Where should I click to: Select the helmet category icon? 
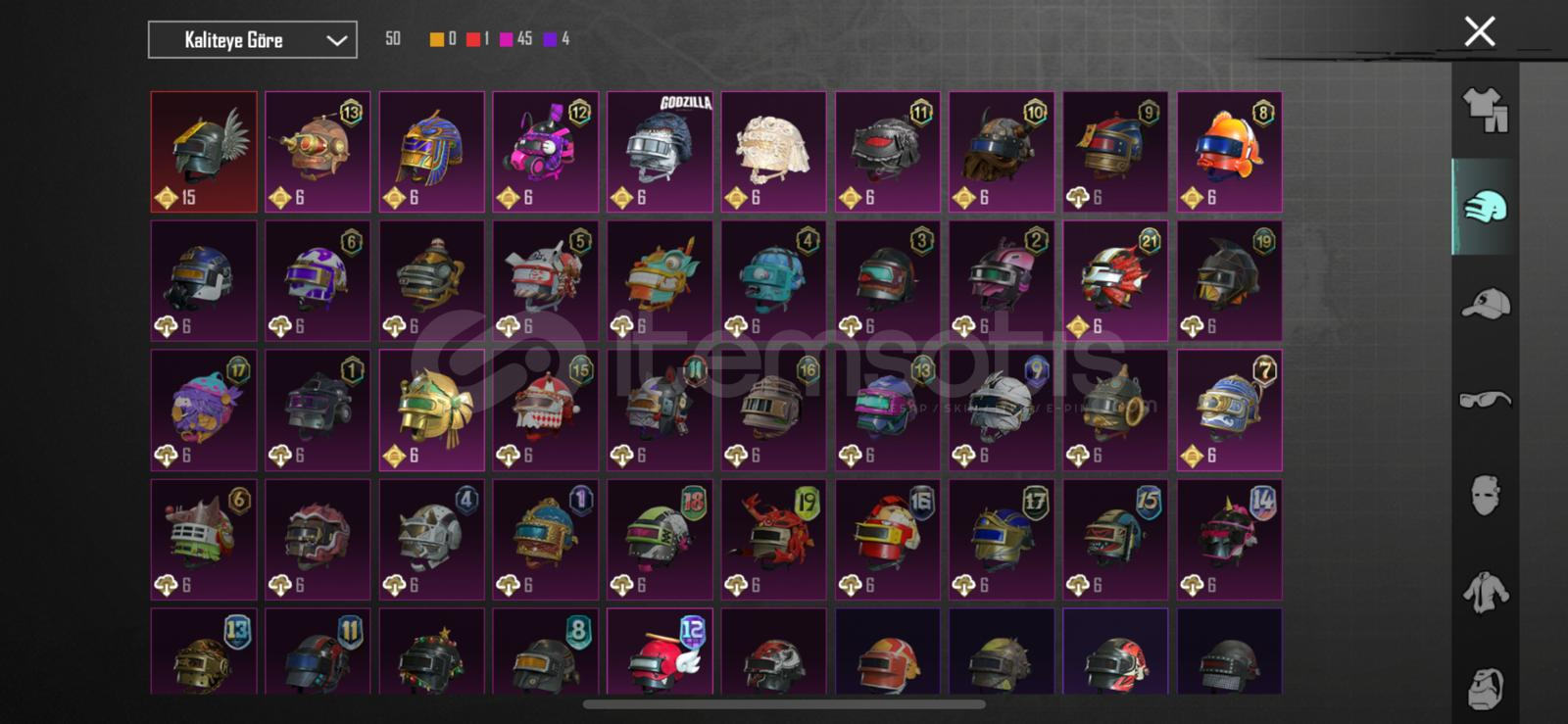pyautogui.click(x=1485, y=207)
